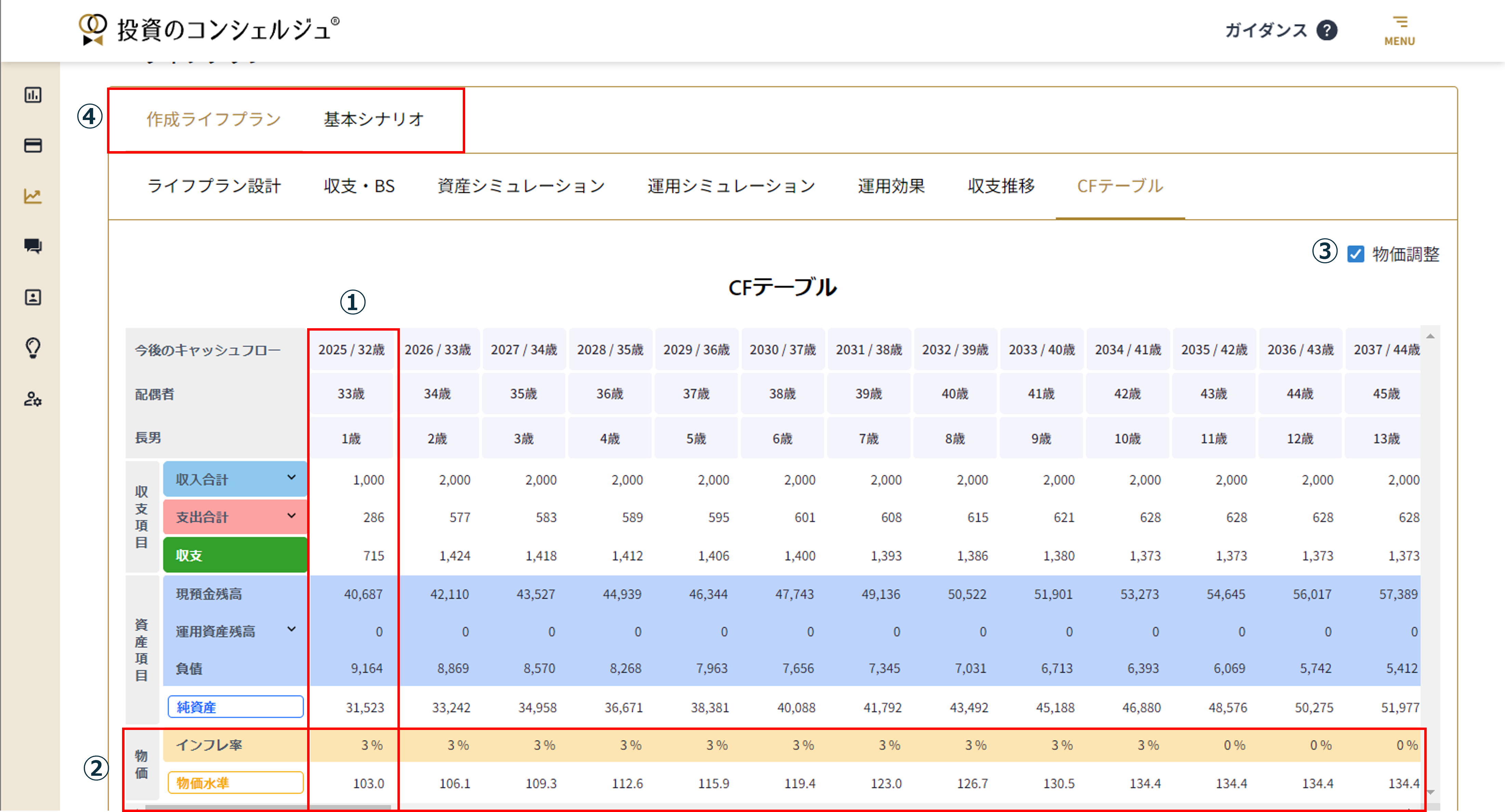Open the 資産シミュレーション tab
Screen dimensions: 1505x812
pos(521,186)
